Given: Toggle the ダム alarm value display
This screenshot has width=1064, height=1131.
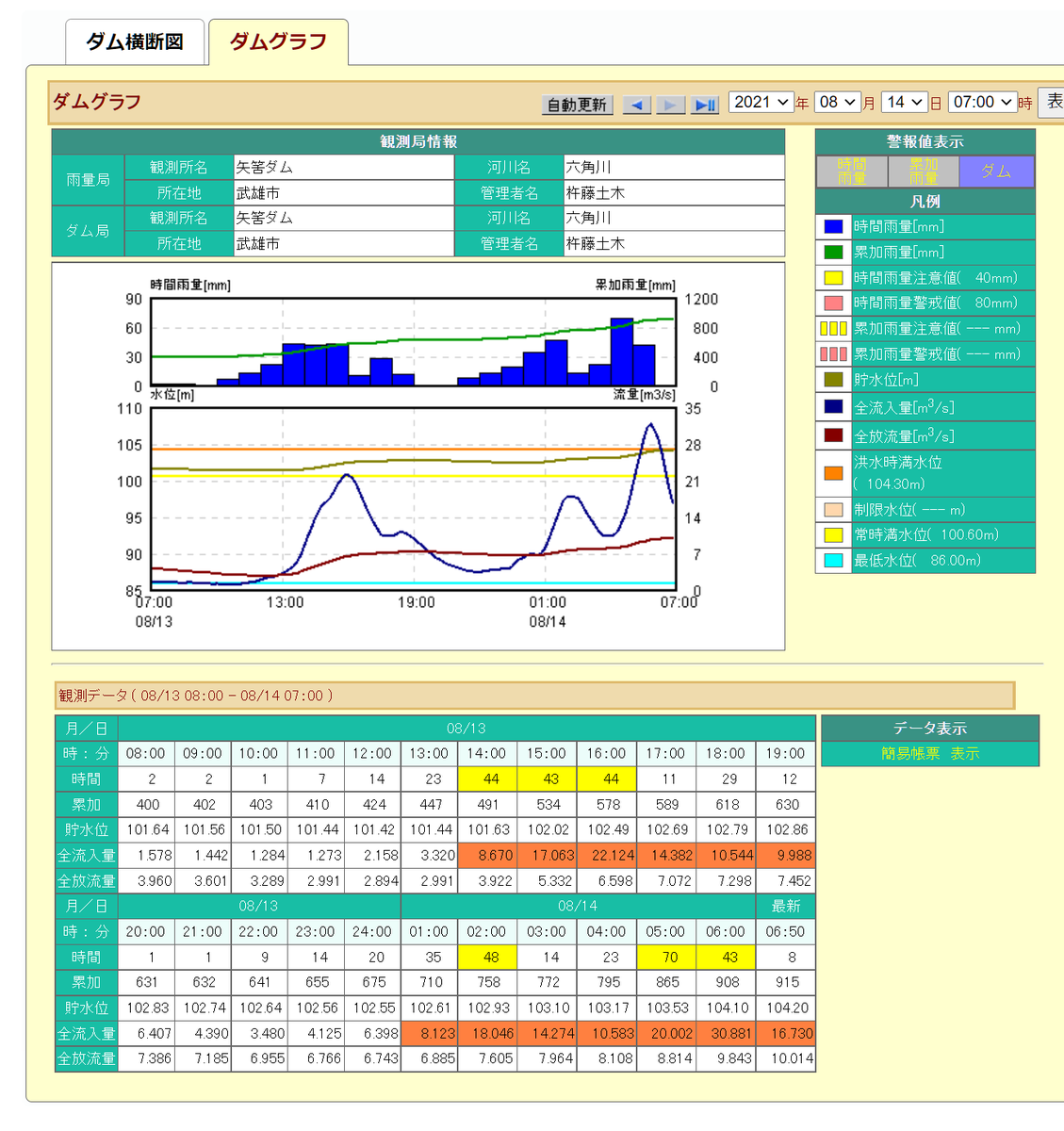Looking at the screenshot, I should pos(996,172).
